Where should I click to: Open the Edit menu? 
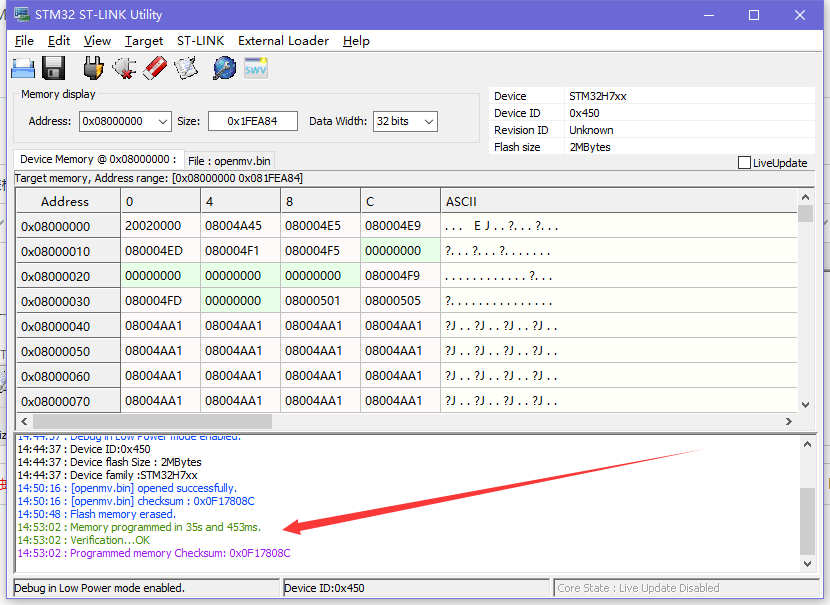[x=59, y=41]
